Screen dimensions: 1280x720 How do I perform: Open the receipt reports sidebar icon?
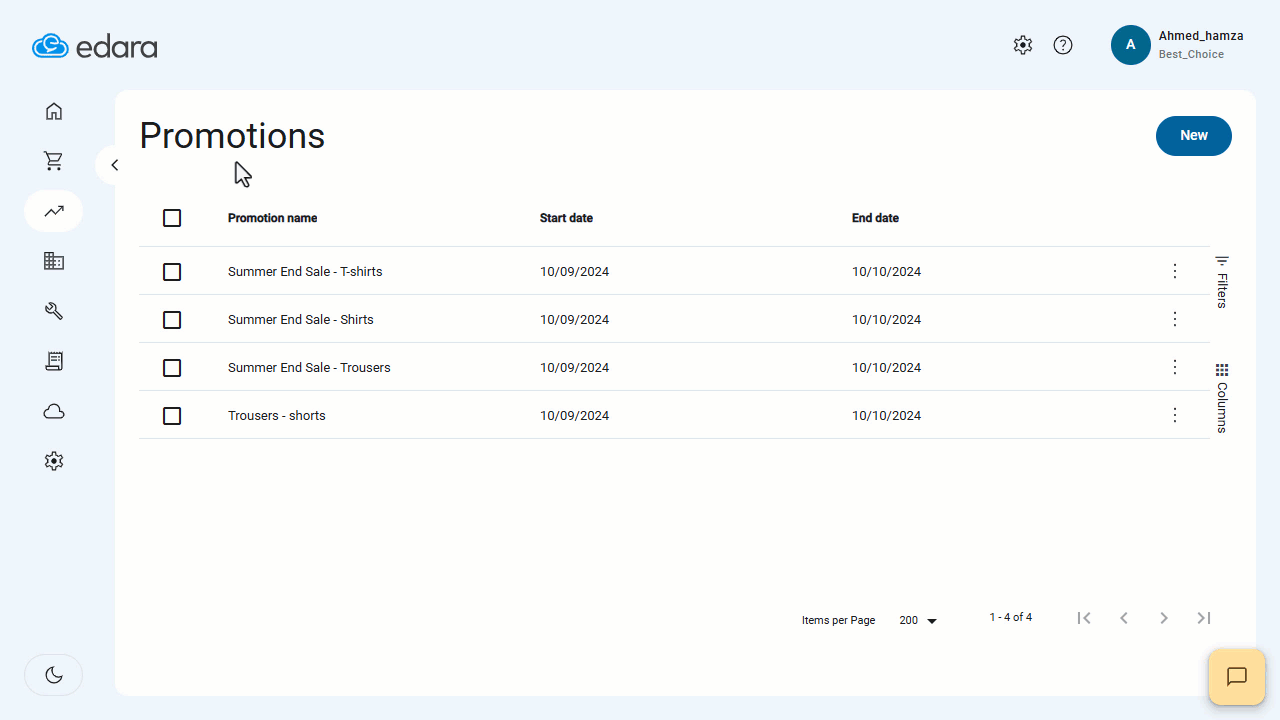coord(54,361)
